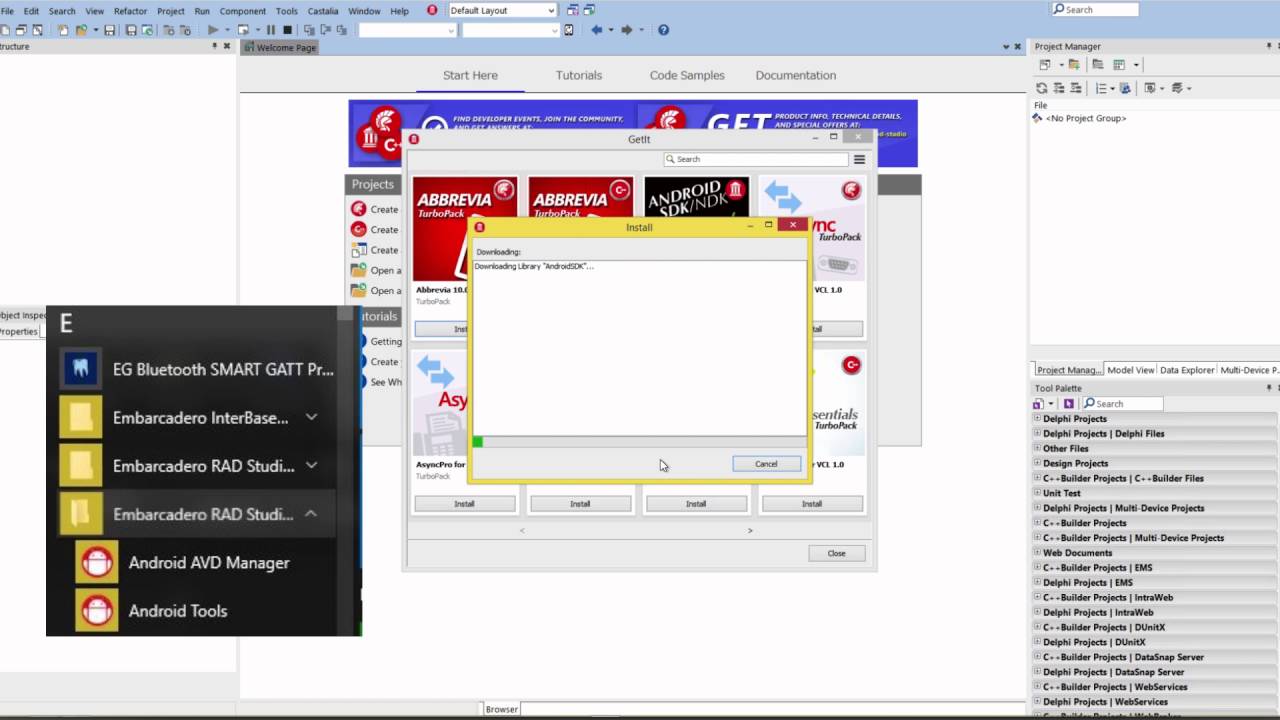Click the Save icon in the main toolbar
The height and width of the screenshot is (720, 1280).
point(109,30)
